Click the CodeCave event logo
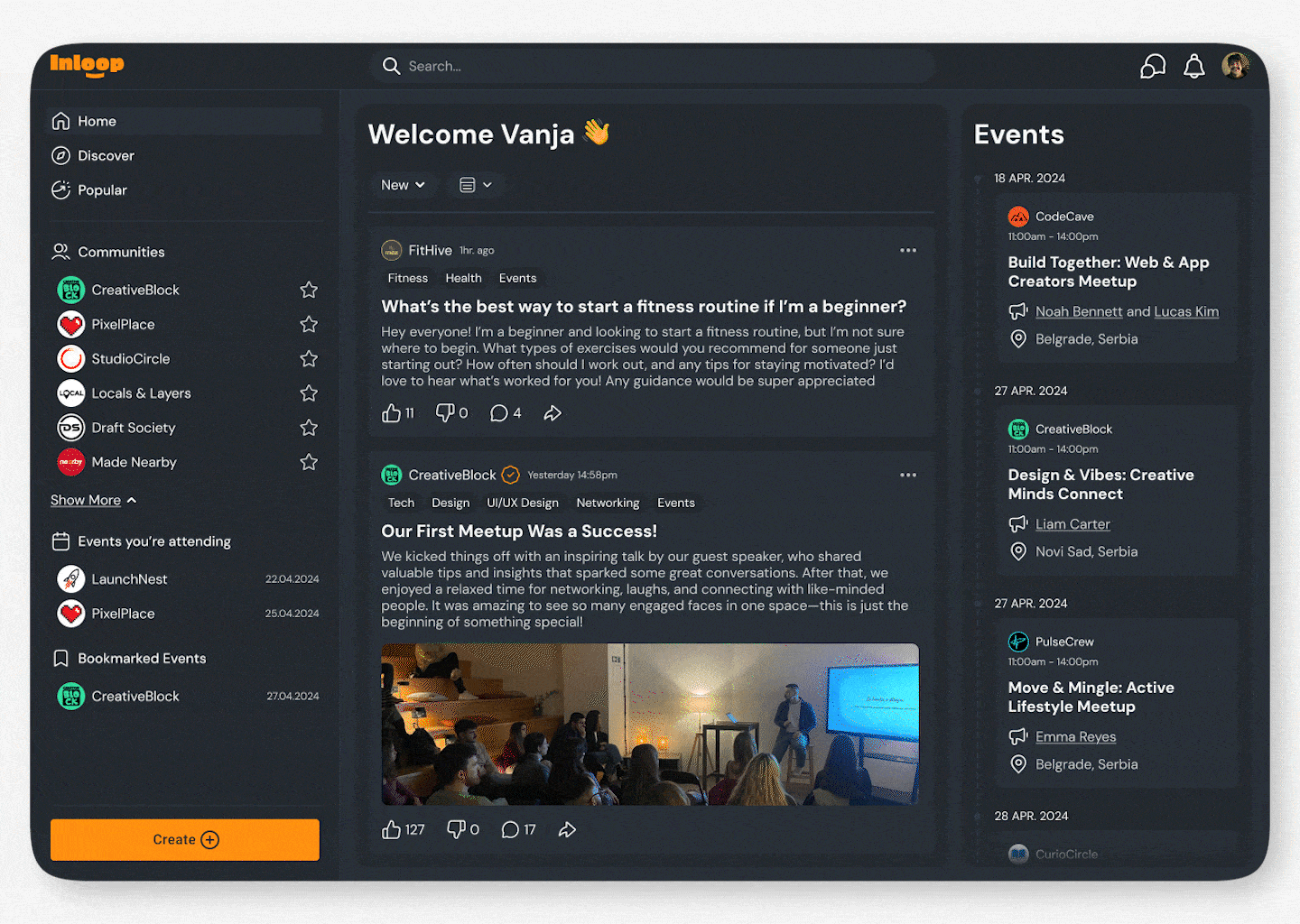The width and height of the screenshot is (1300, 924). [1018, 217]
